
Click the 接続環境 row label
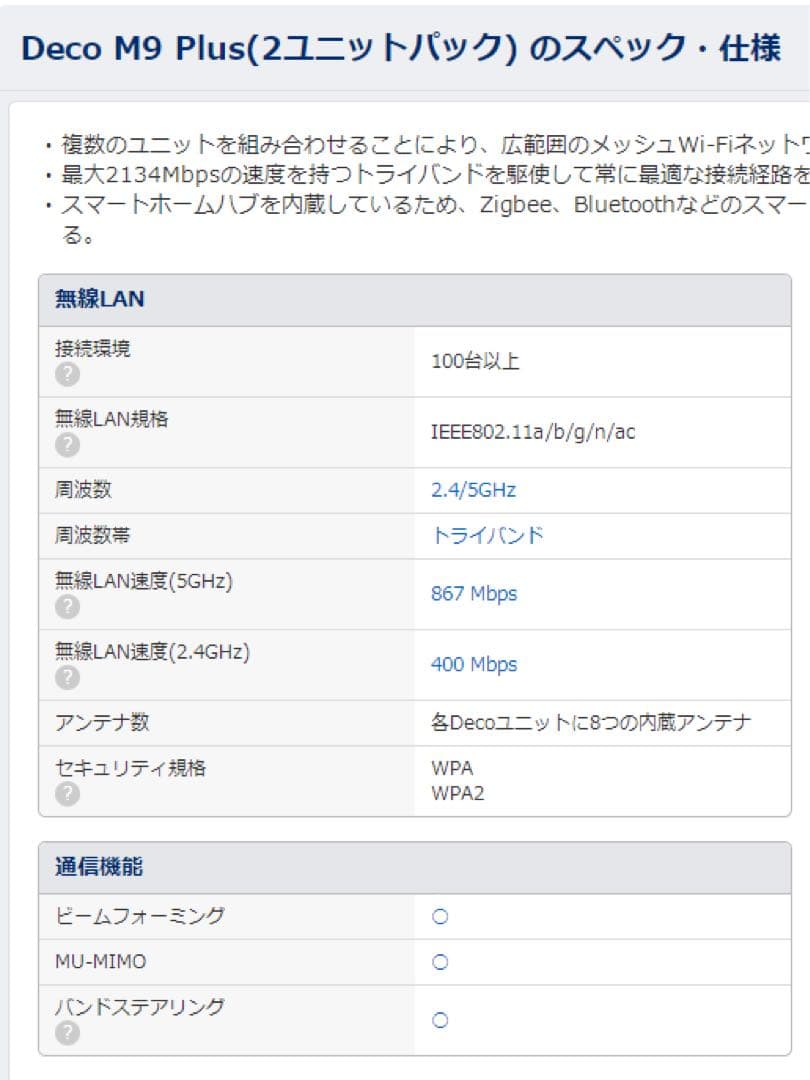(x=92, y=349)
